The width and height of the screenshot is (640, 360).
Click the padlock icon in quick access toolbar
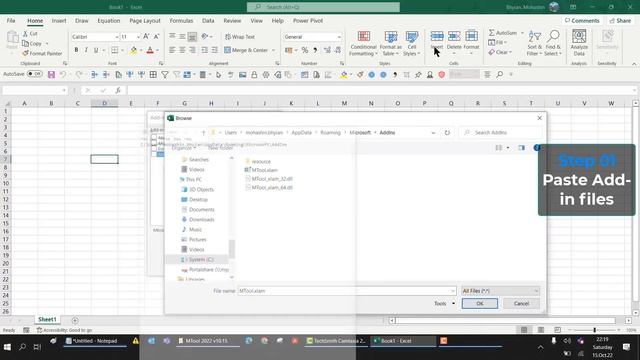click(254, 74)
